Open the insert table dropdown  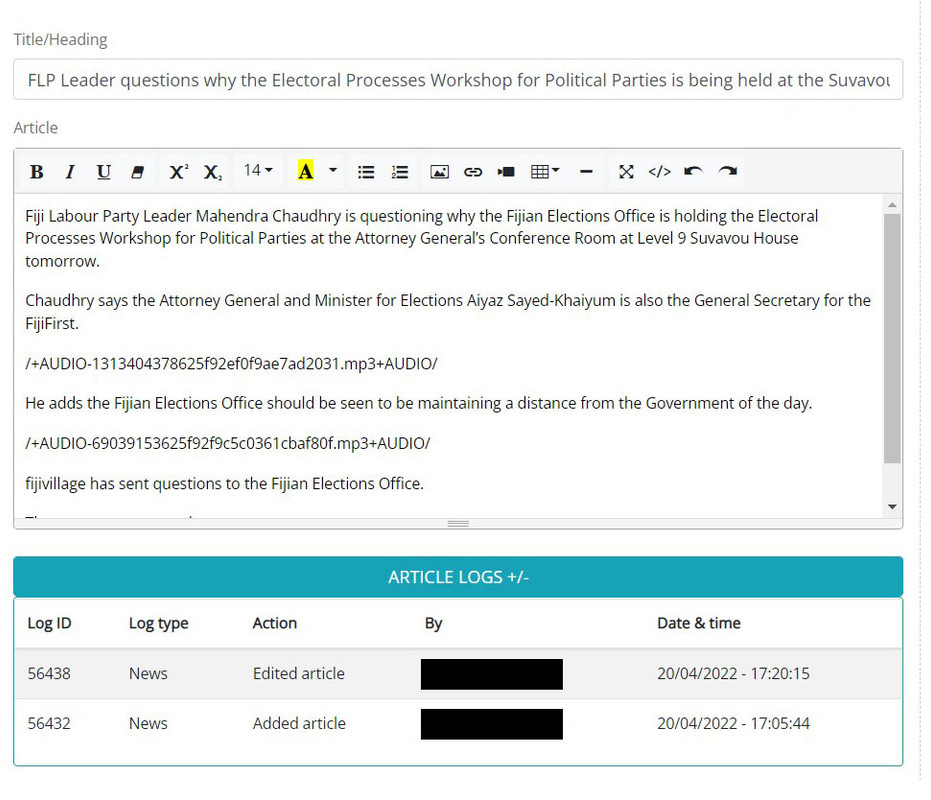pyautogui.click(x=544, y=172)
